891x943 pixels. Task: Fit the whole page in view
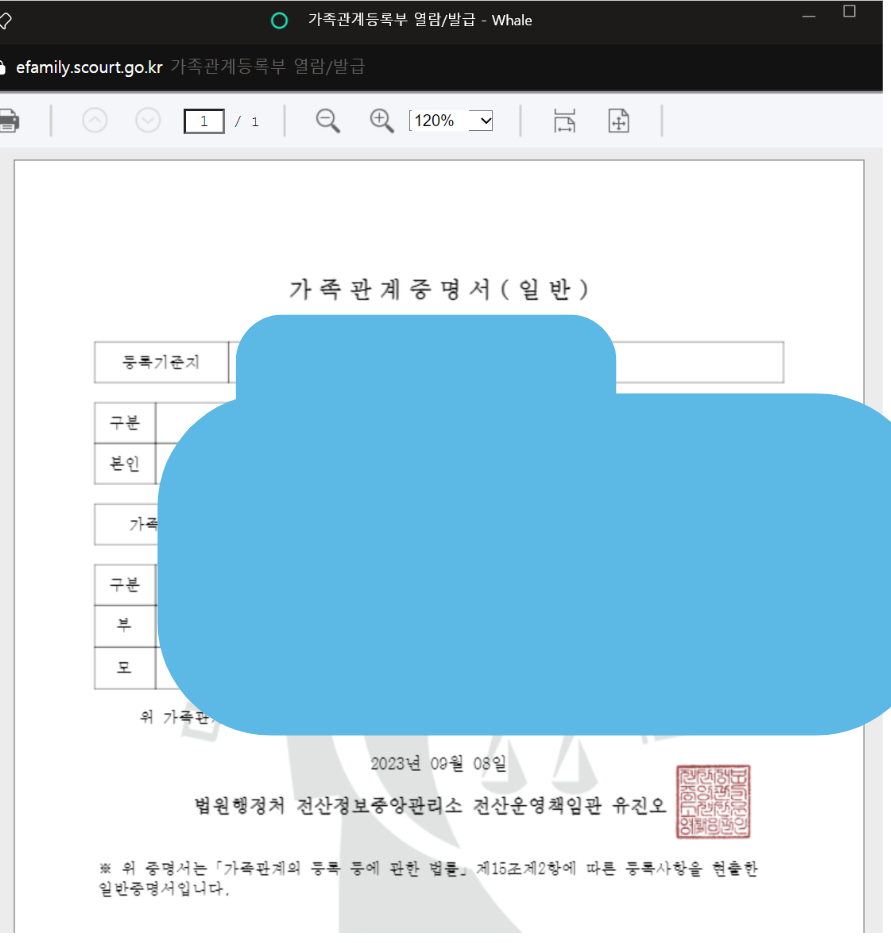(x=619, y=121)
